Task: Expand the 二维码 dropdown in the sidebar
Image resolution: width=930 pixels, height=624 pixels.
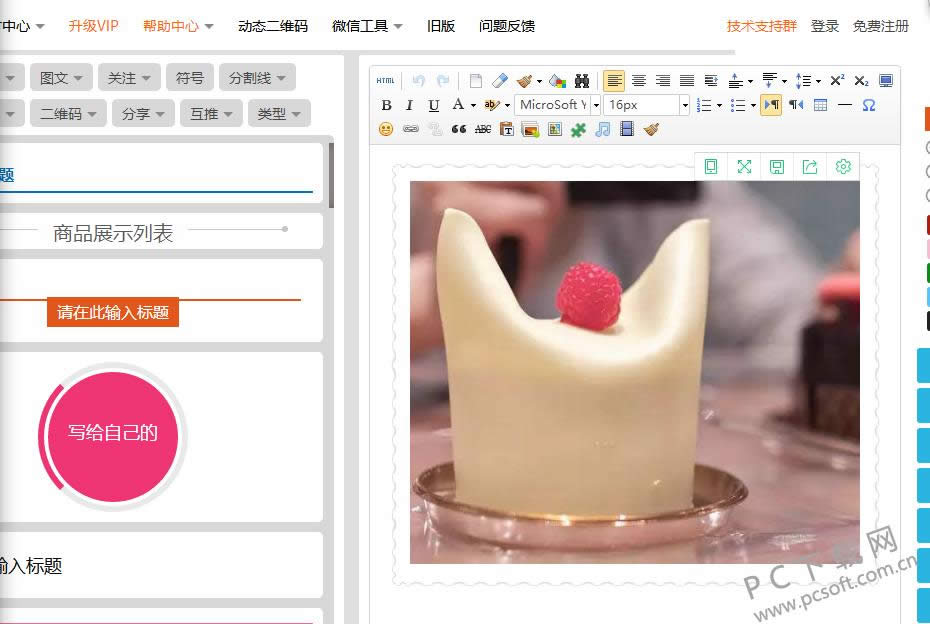Action: [67, 113]
